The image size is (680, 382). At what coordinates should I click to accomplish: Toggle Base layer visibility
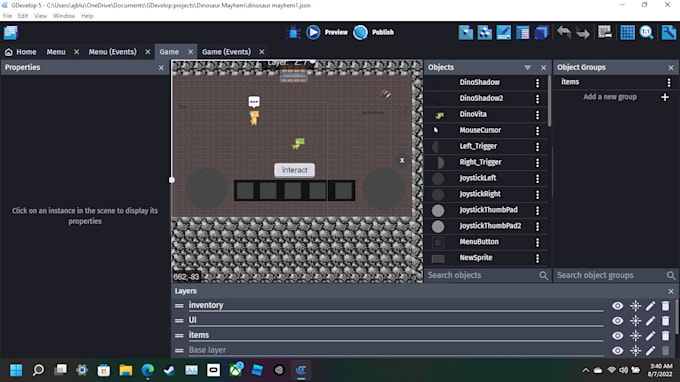[x=618, y=350]
